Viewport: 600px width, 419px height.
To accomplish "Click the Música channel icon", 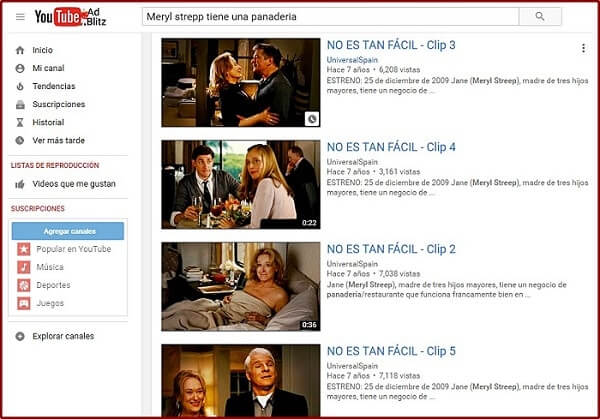I will point(24,267).
